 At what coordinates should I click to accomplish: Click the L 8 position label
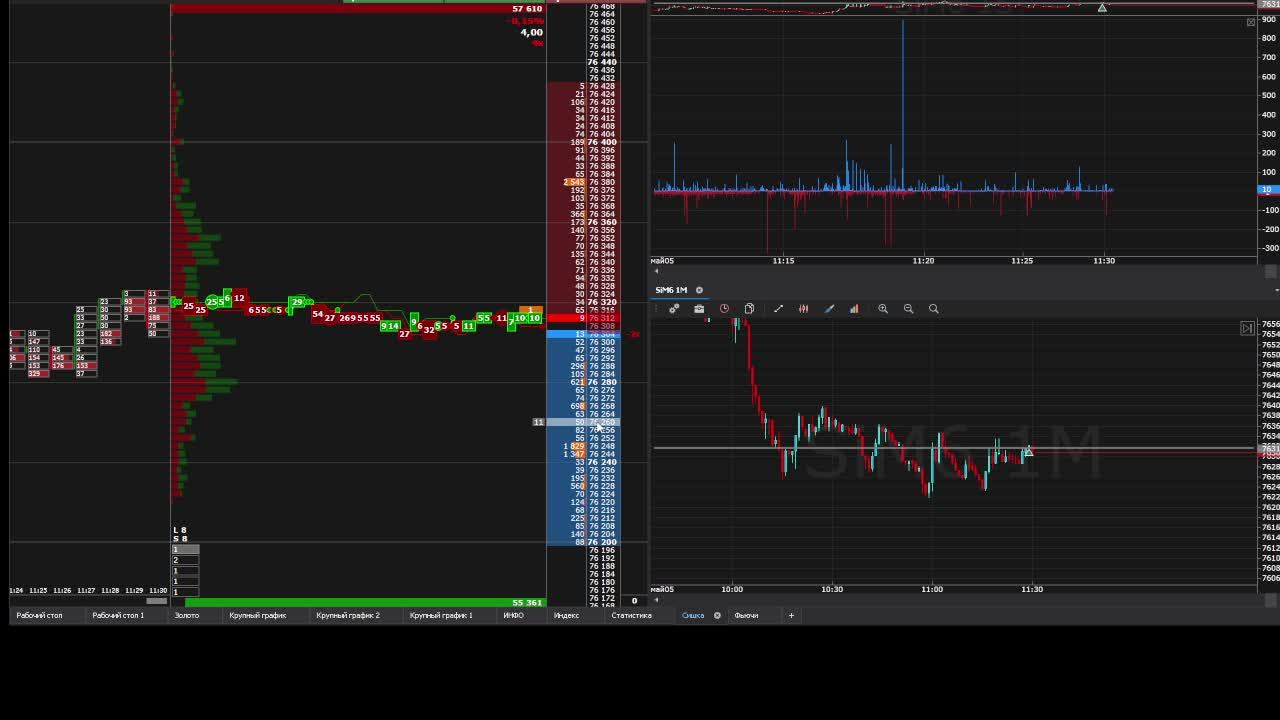tap(180, 530)
